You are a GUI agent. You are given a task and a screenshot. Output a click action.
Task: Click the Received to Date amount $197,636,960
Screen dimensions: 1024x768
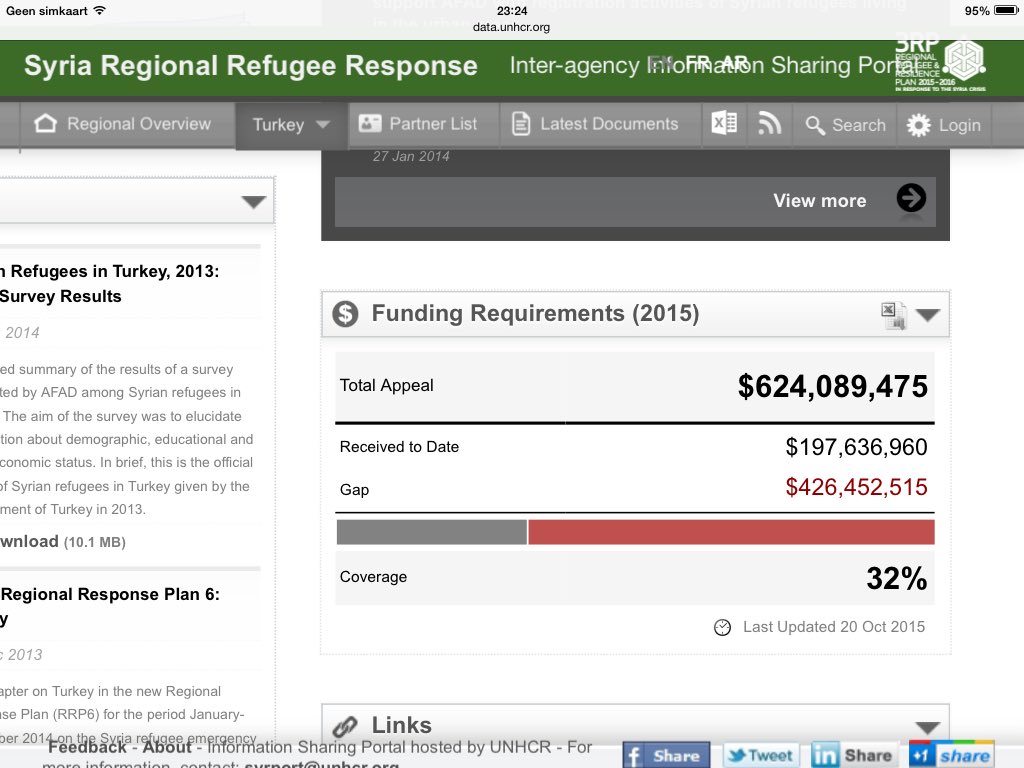point(856,447)
